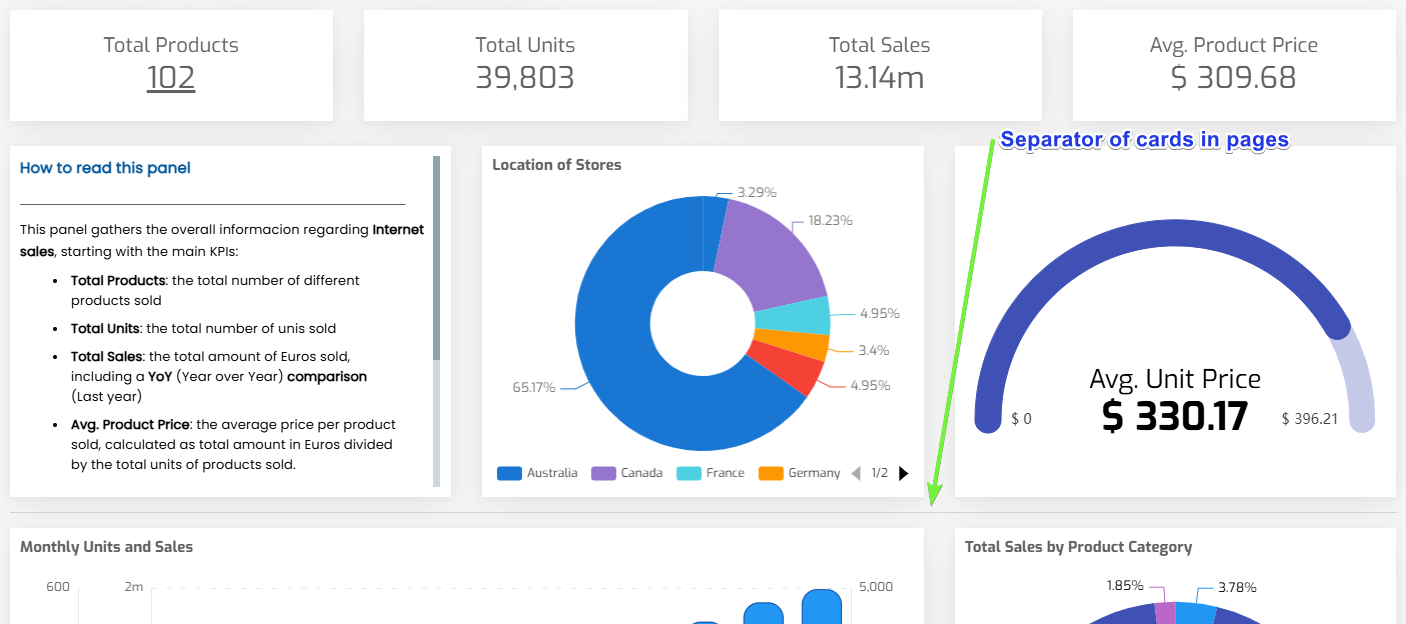The height and width of the screenshot is (624, 1406).
Task: Click the 1/2 legend page indicator
Action: point(880,473)
